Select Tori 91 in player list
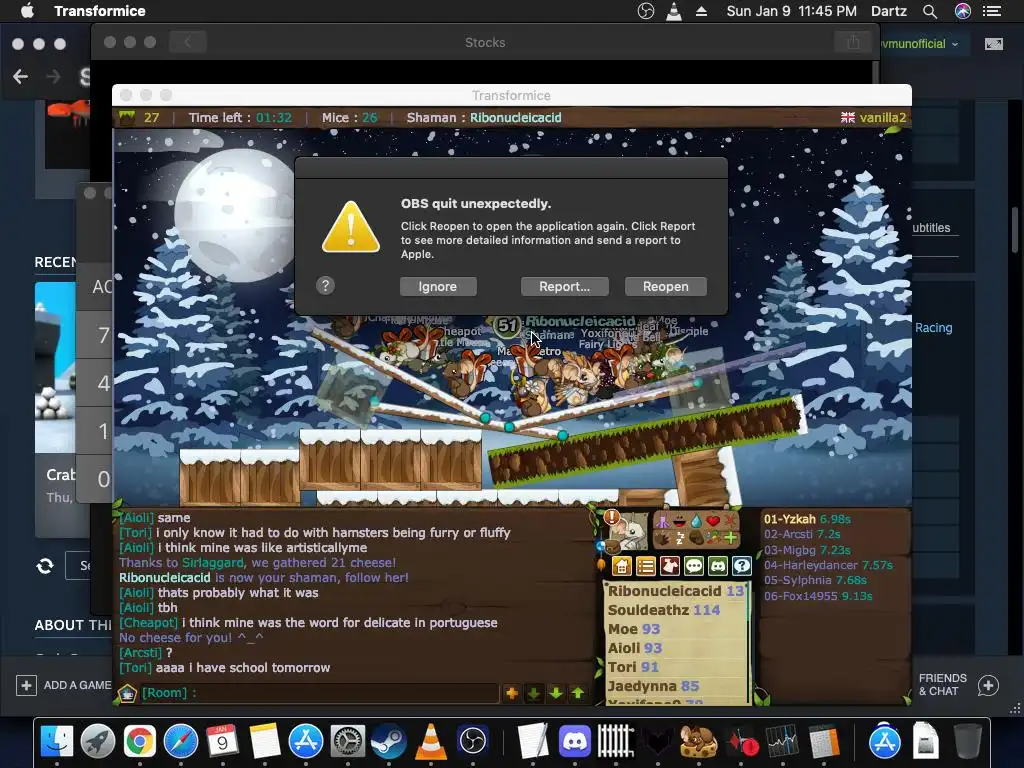1024x768 pixels. click(633, 667)
